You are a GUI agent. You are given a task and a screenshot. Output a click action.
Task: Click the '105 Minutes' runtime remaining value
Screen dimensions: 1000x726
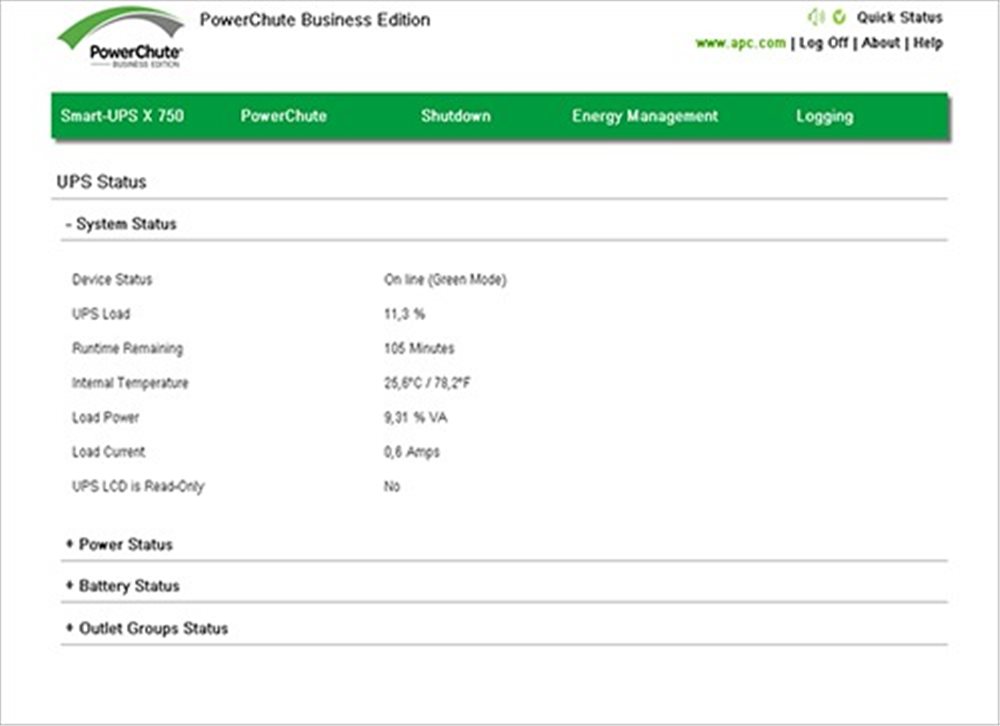pyautogui.click(x=419, y=349)
